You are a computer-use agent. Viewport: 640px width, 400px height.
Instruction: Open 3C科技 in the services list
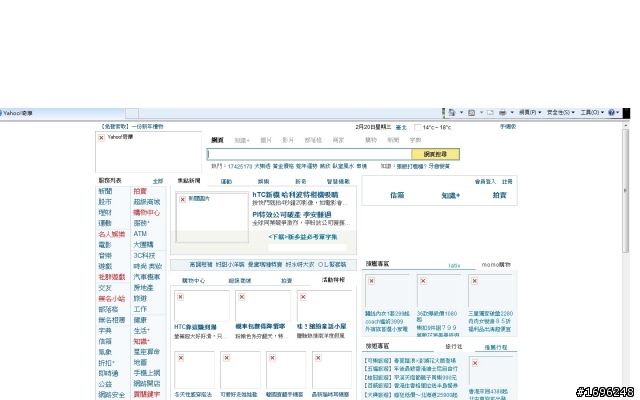point(144,255)
